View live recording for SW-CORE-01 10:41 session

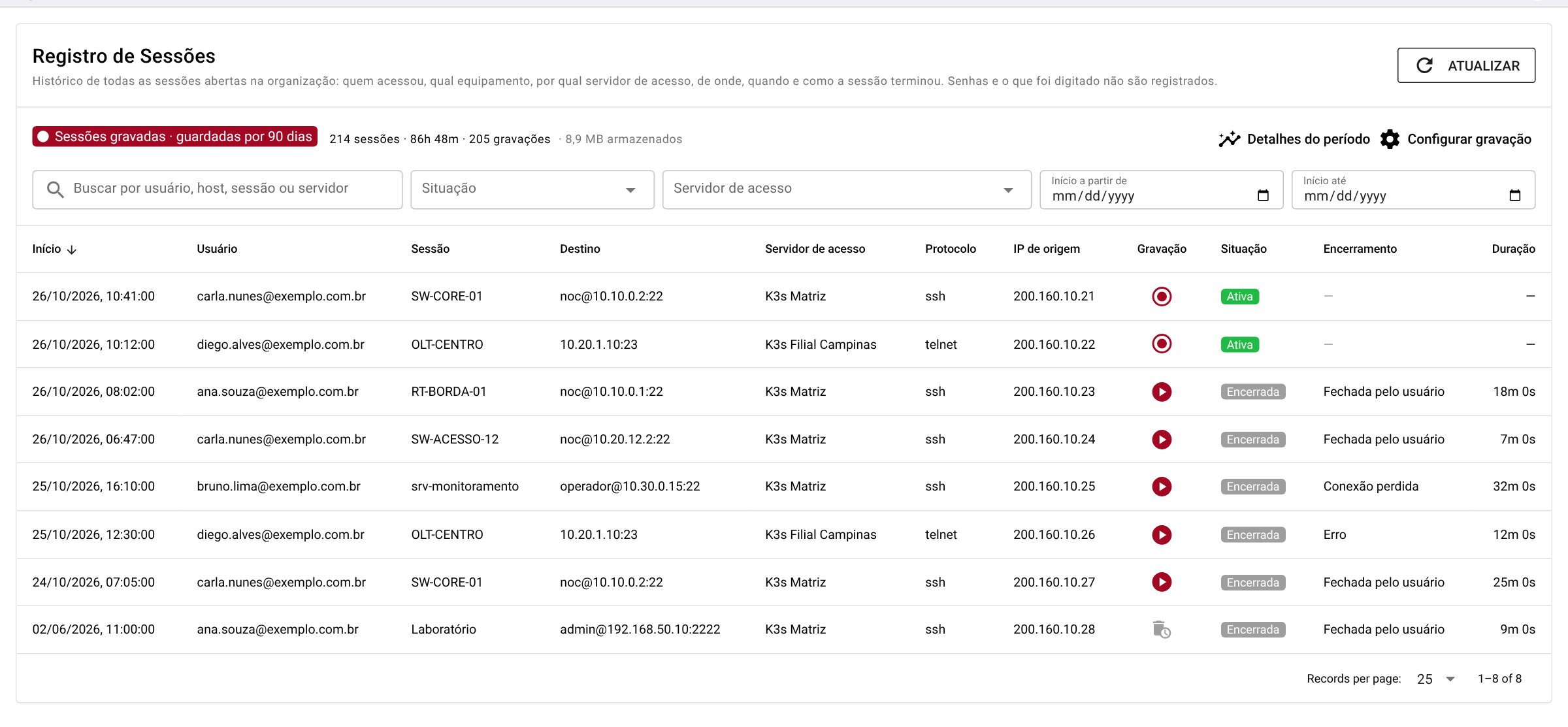1162,297
